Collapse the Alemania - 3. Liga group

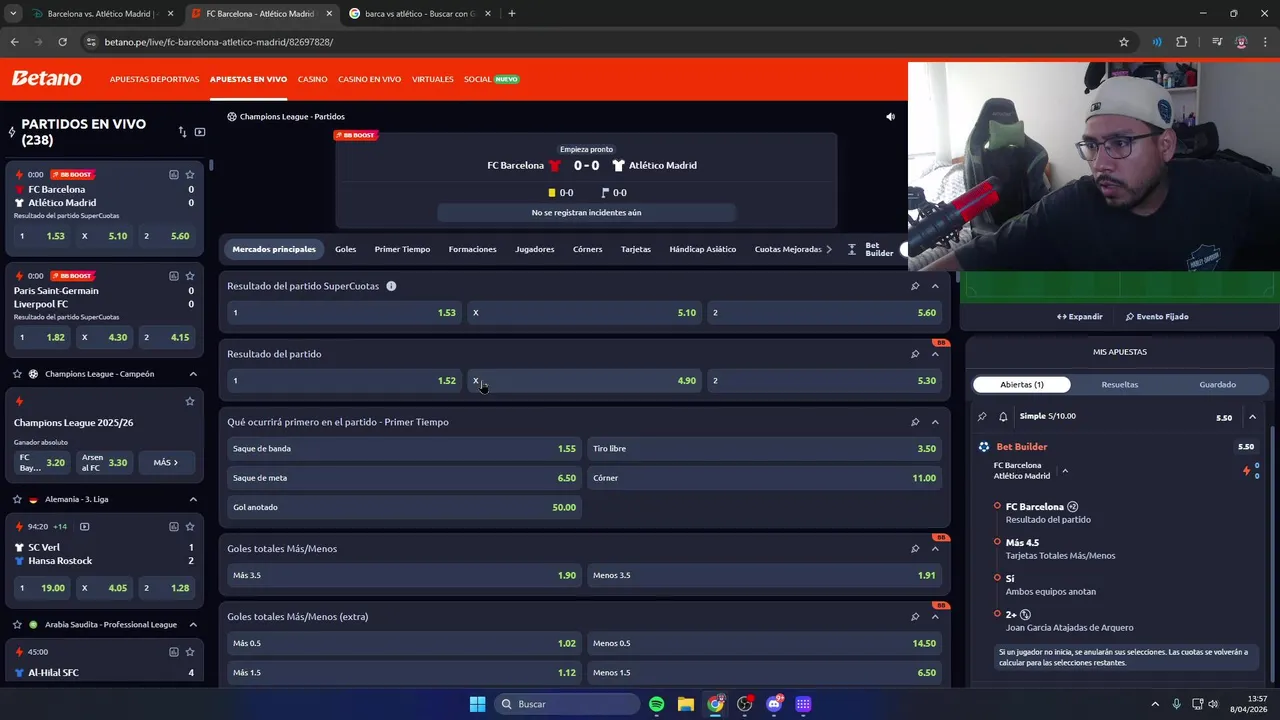pos(193,499)
